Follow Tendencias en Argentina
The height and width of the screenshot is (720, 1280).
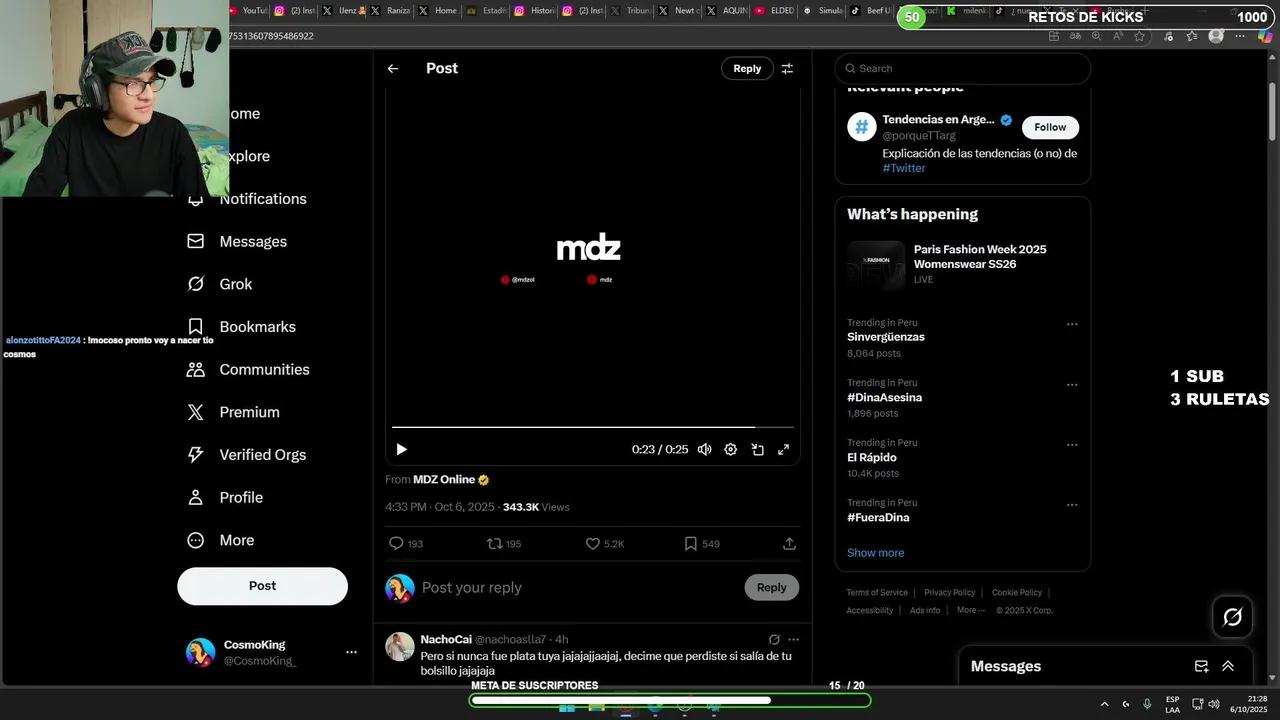1050,127
